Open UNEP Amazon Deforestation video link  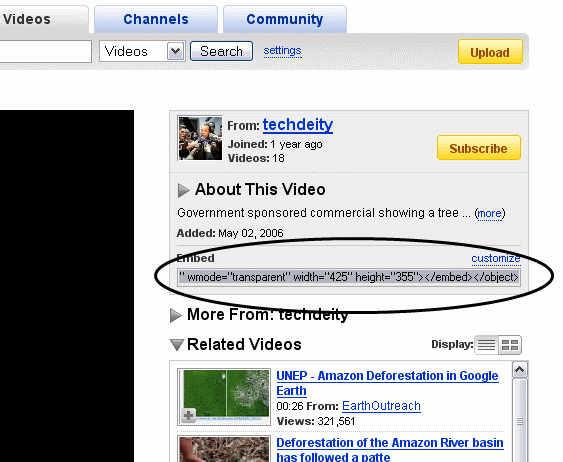[387, 383]
